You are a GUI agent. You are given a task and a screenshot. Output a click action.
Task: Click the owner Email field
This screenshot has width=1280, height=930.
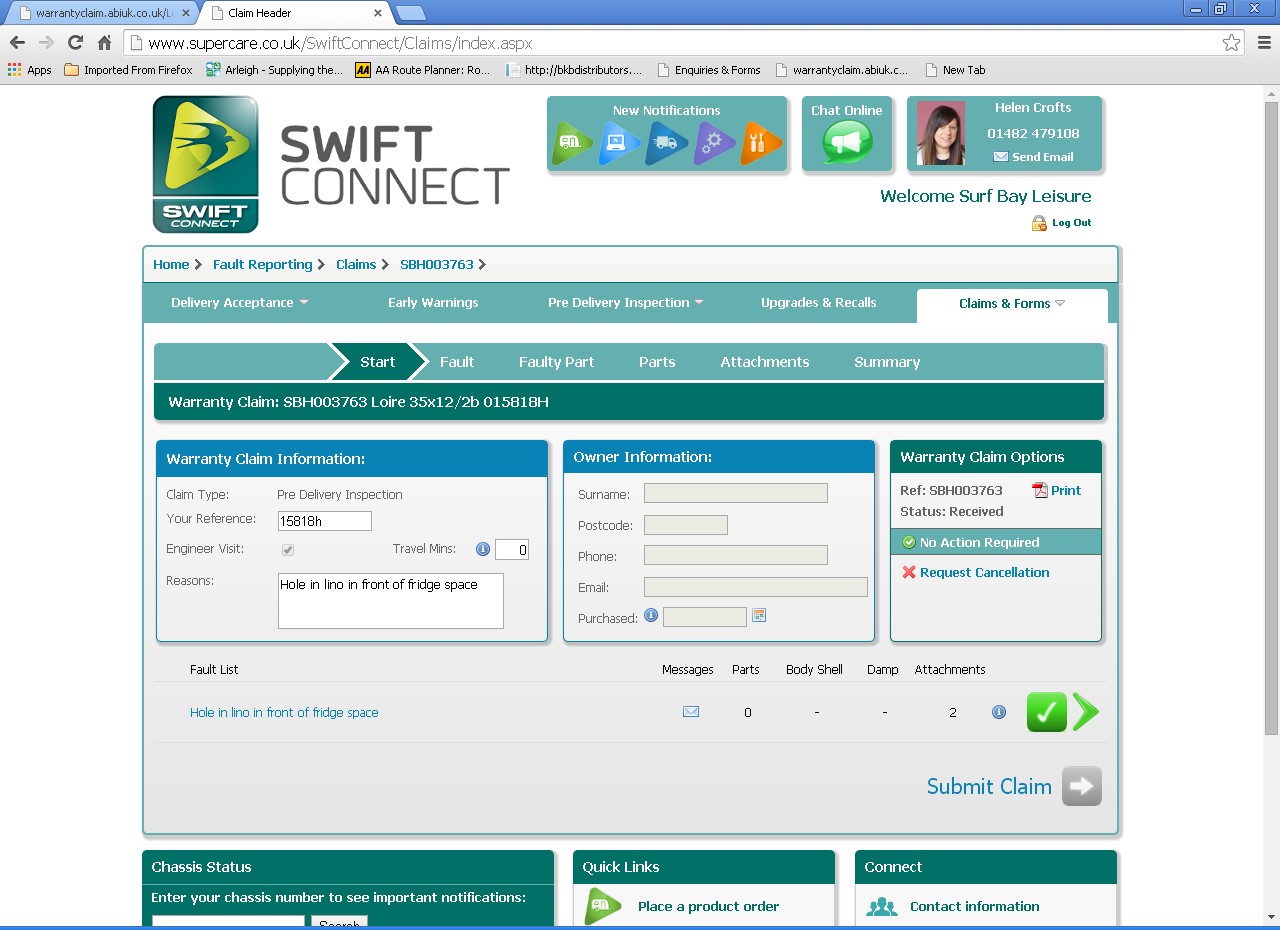point(756,587)
